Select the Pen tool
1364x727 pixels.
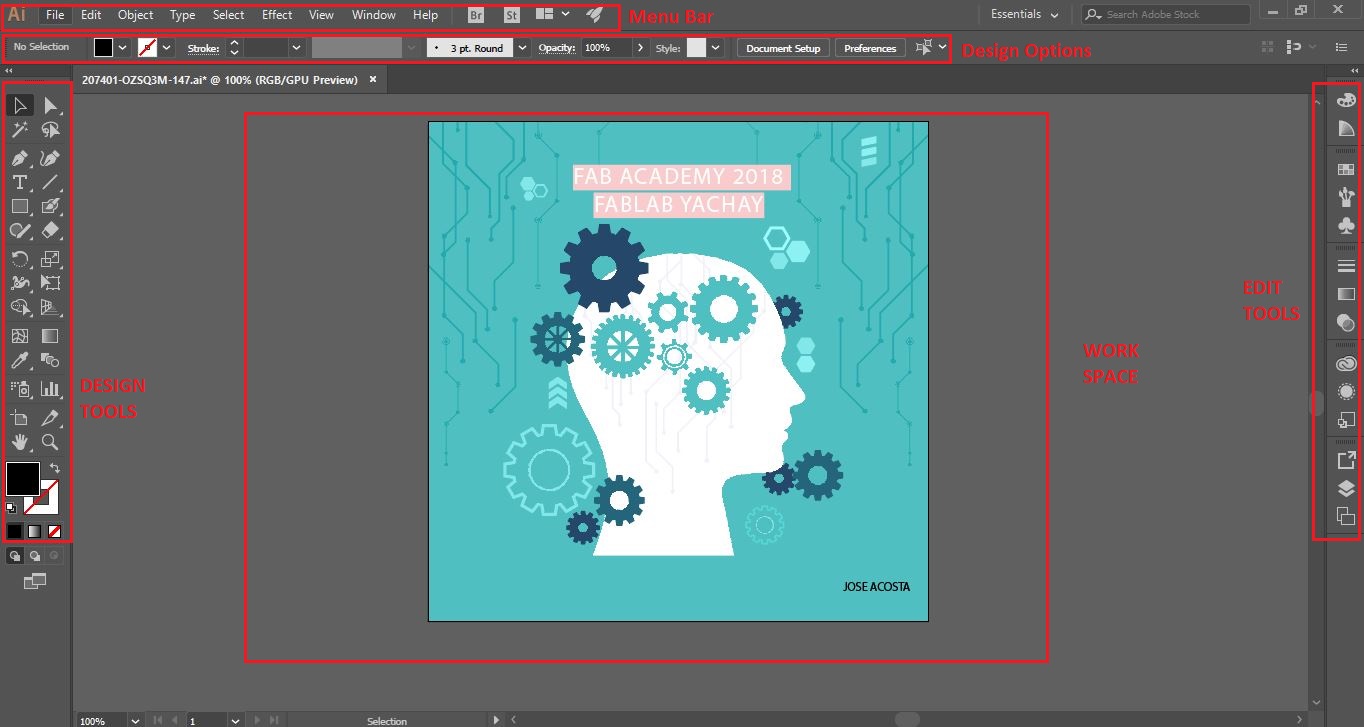pyautogui.click(x=20, y=158)
